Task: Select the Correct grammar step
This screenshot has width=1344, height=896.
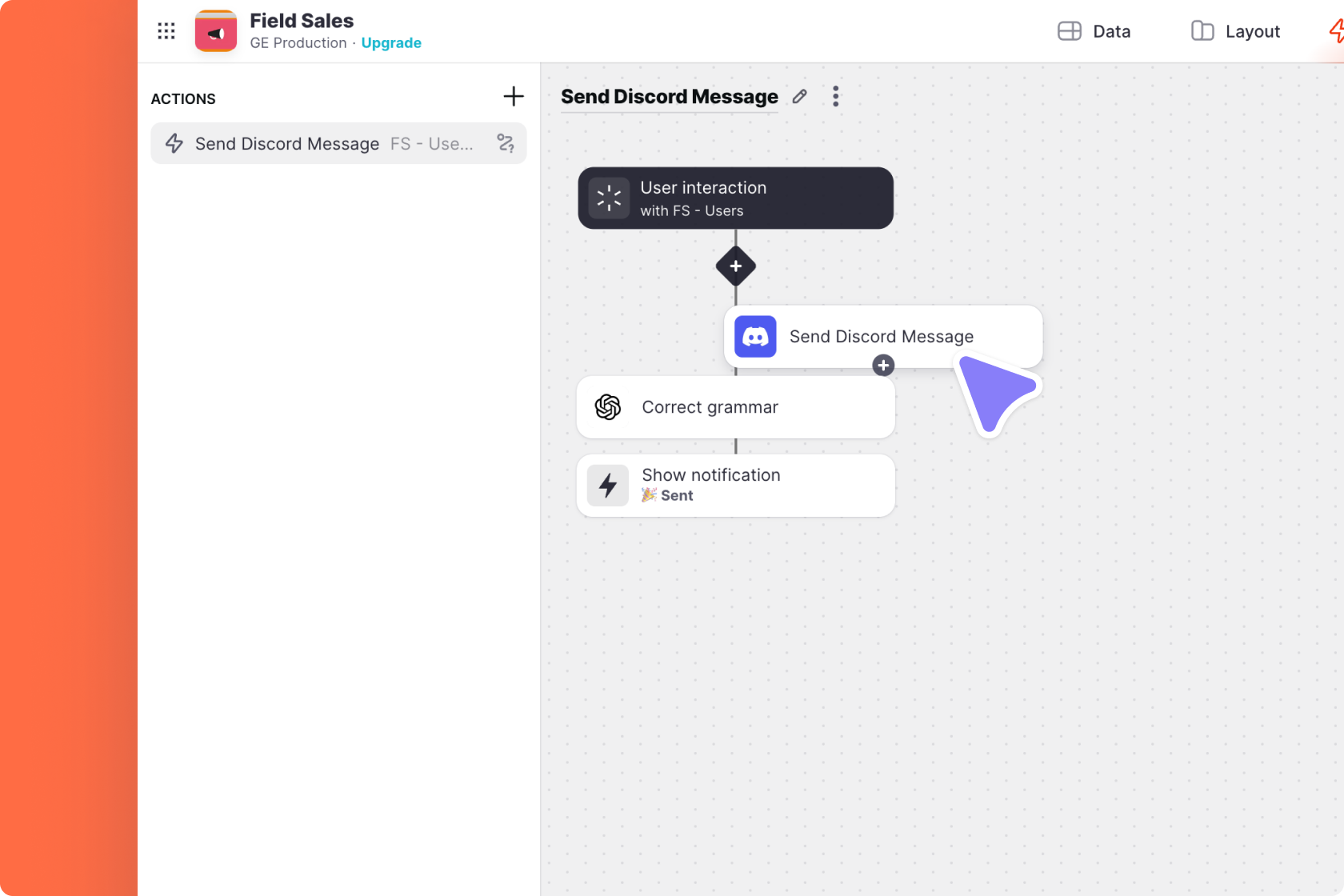Action: 735,407
